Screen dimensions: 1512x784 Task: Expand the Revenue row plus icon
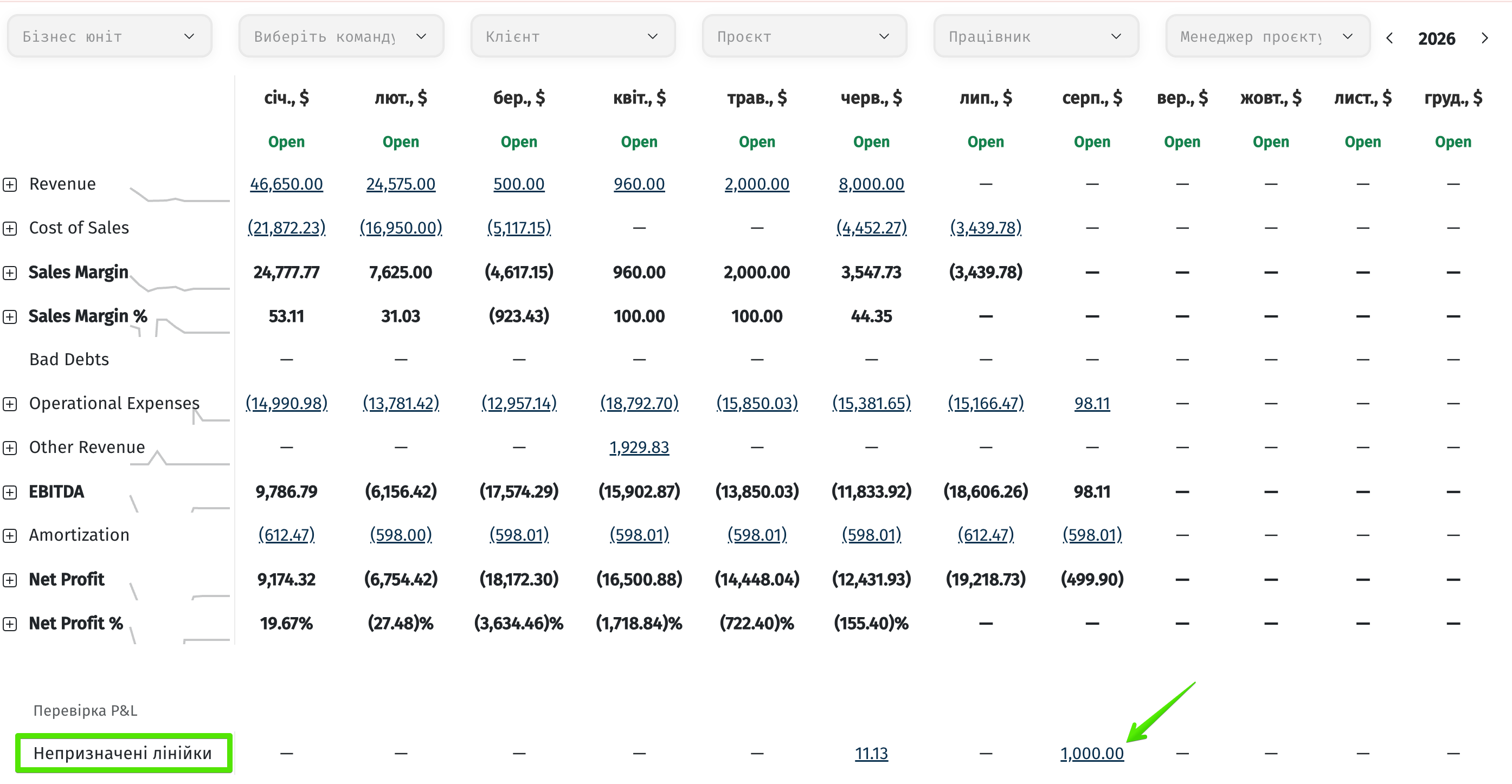point(9,184)
